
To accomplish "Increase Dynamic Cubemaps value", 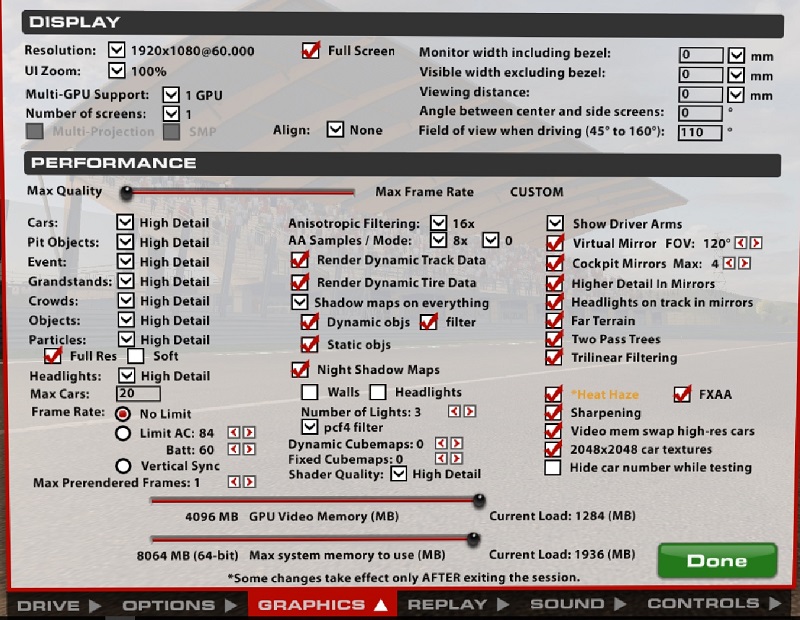I will coord(457,443).
